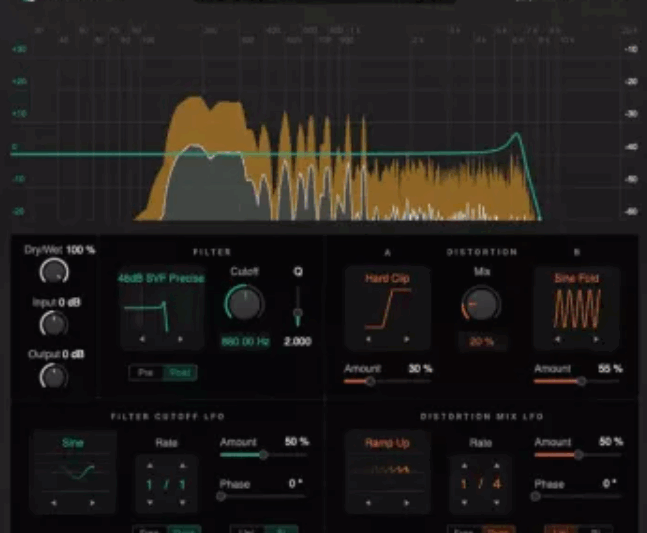This screenshot has height=533, width=647.
Task: Open the Ramp Up LFO waveform selector
Action: pos(387,443)
